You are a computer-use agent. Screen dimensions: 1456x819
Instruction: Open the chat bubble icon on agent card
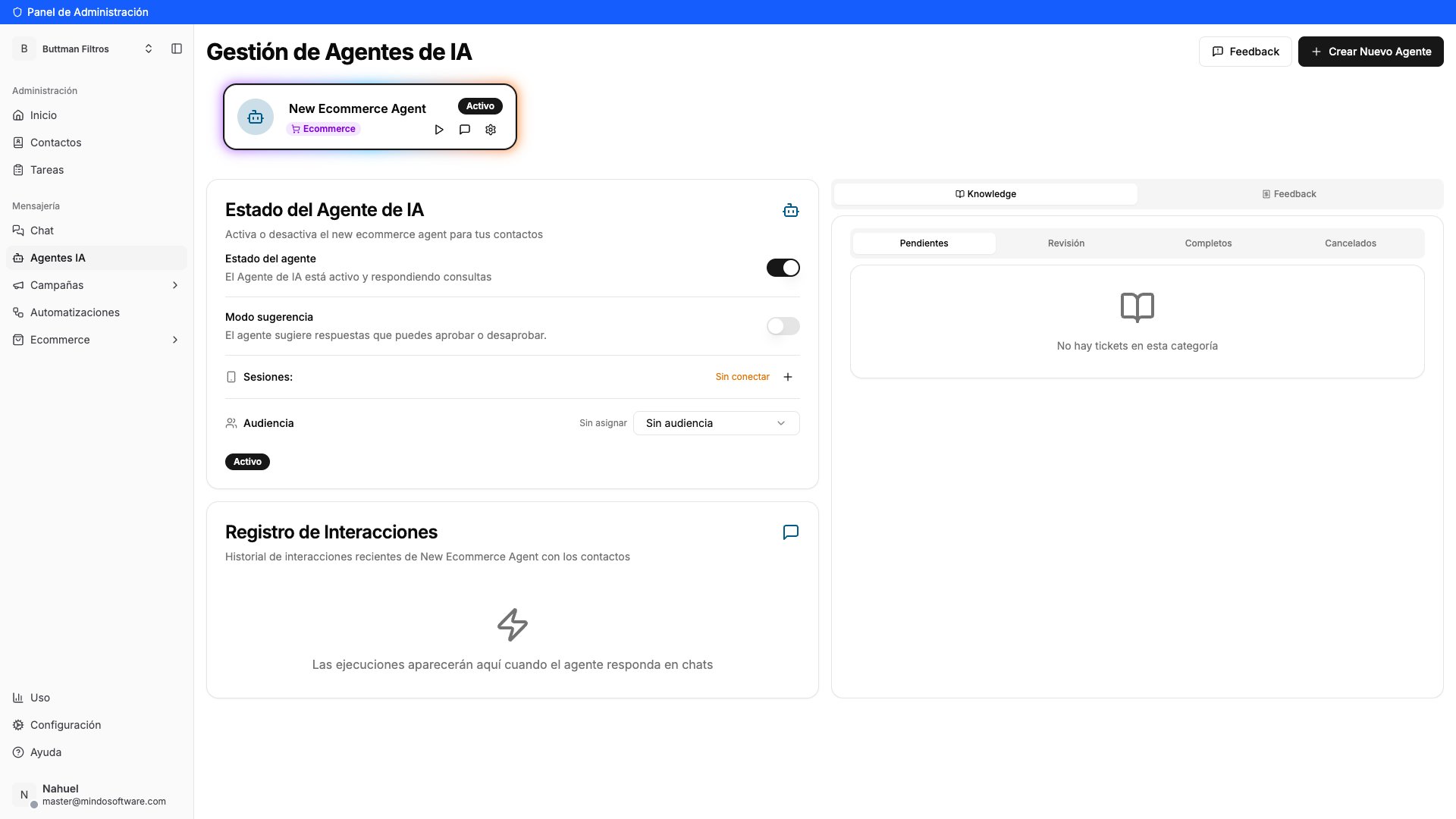(465, 130)
